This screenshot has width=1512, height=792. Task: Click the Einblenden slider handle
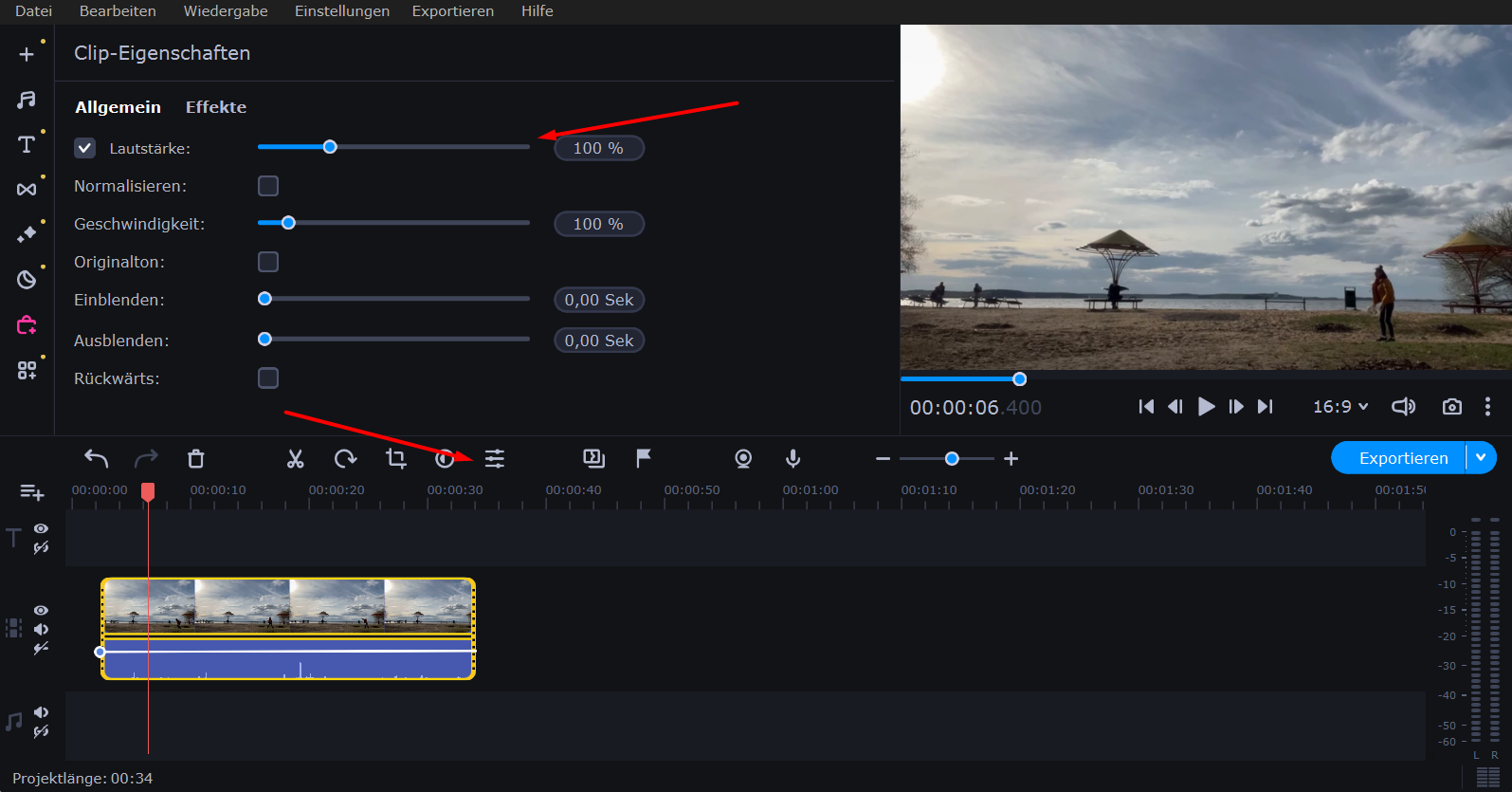coord(265,299)
